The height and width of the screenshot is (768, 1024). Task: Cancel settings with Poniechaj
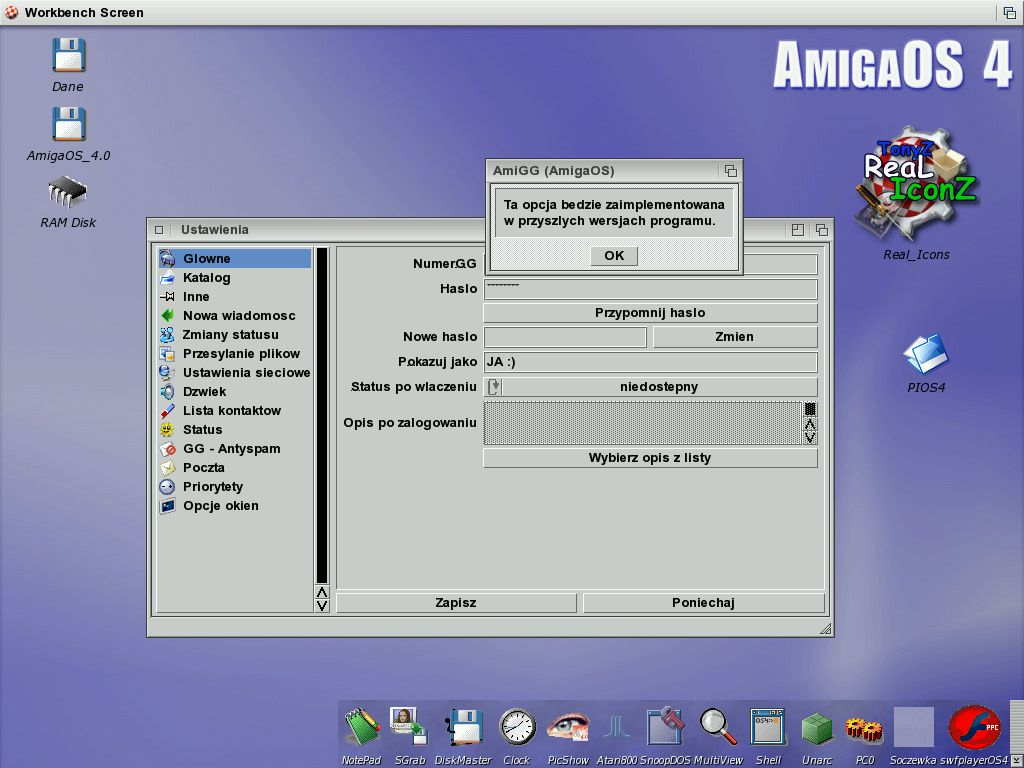pos(703,603)
